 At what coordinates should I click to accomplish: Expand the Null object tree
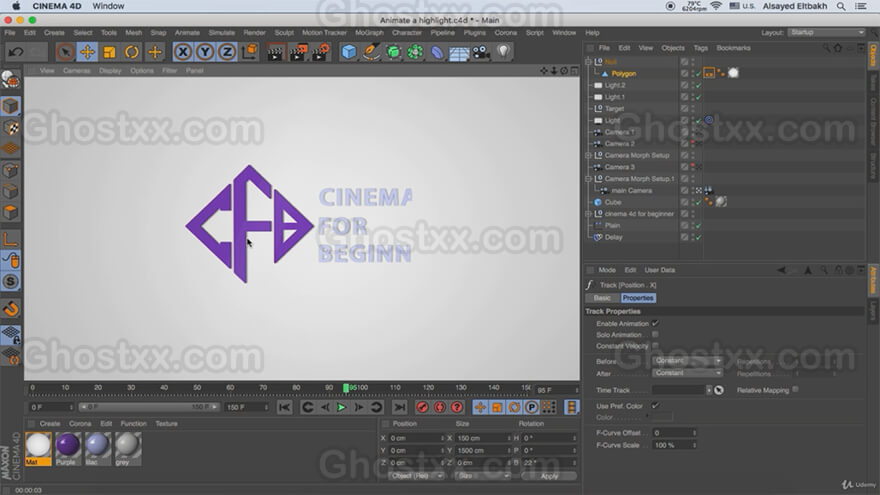click(x=588, y=62)
